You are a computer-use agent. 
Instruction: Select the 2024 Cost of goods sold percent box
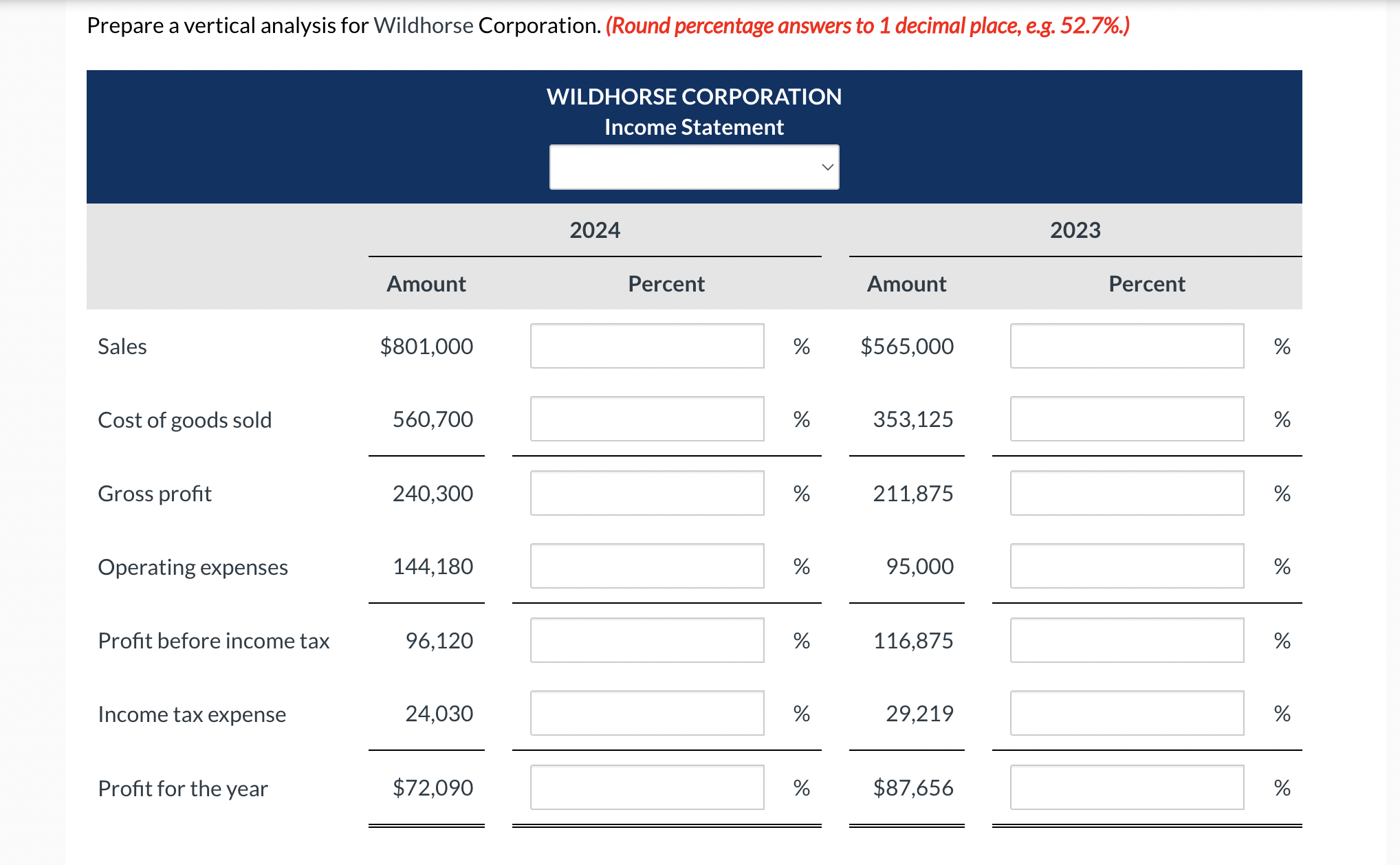tap(646, 419)
